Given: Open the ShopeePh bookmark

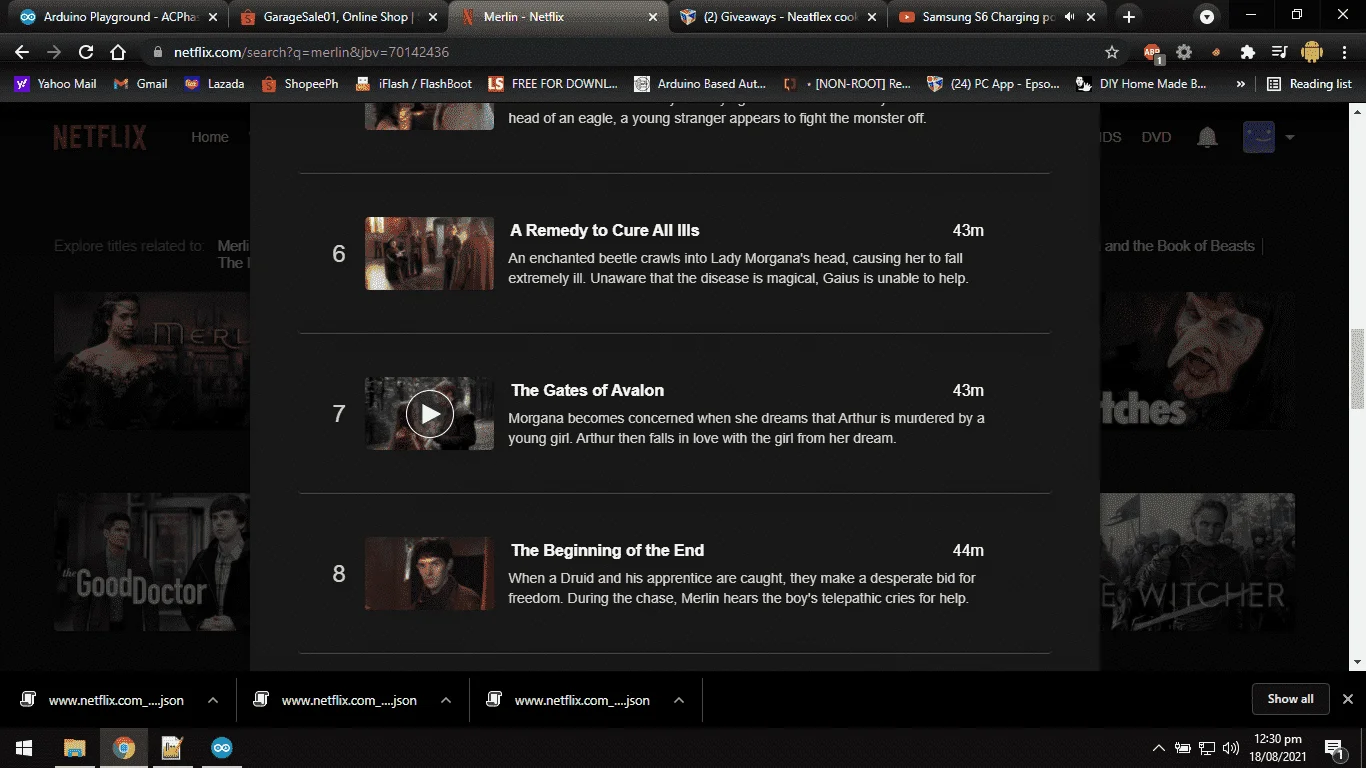Looking at the screenshot, I should pyautogui.click(x=300, y=84).
